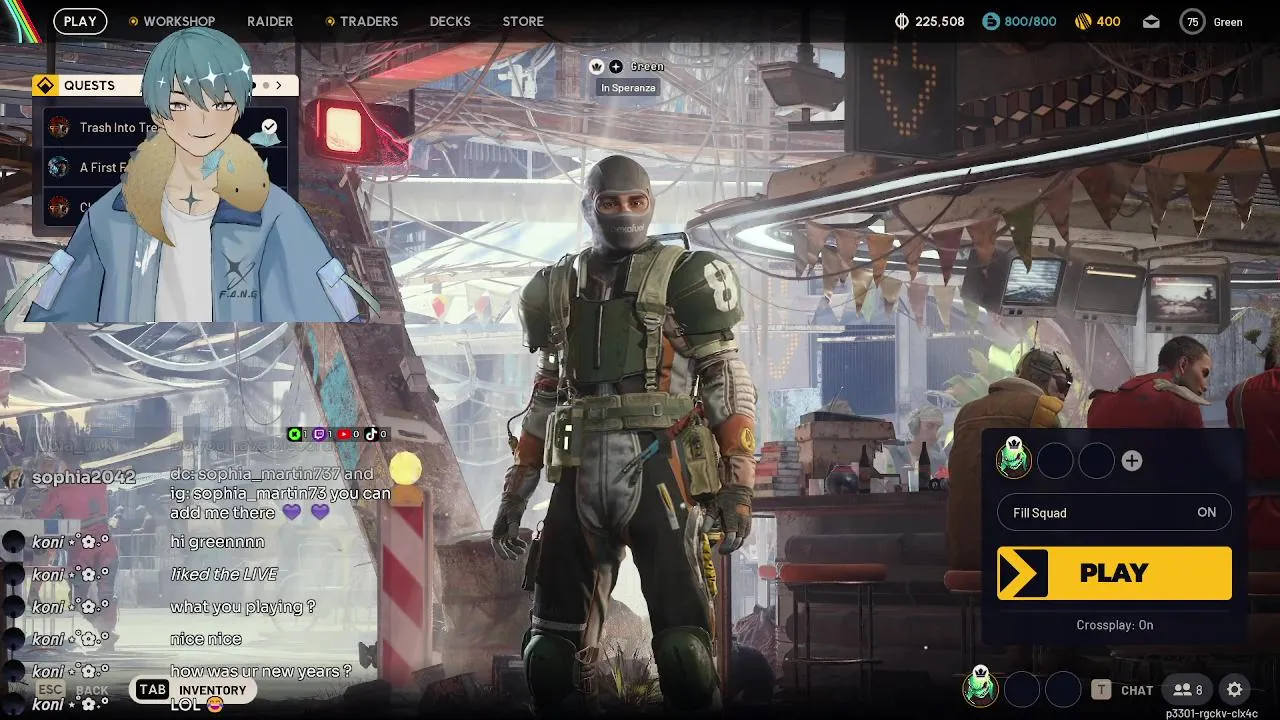Screen dimensions: 1280x720
Task: Advance quests with the right chevron
Action: pos(279,85)
